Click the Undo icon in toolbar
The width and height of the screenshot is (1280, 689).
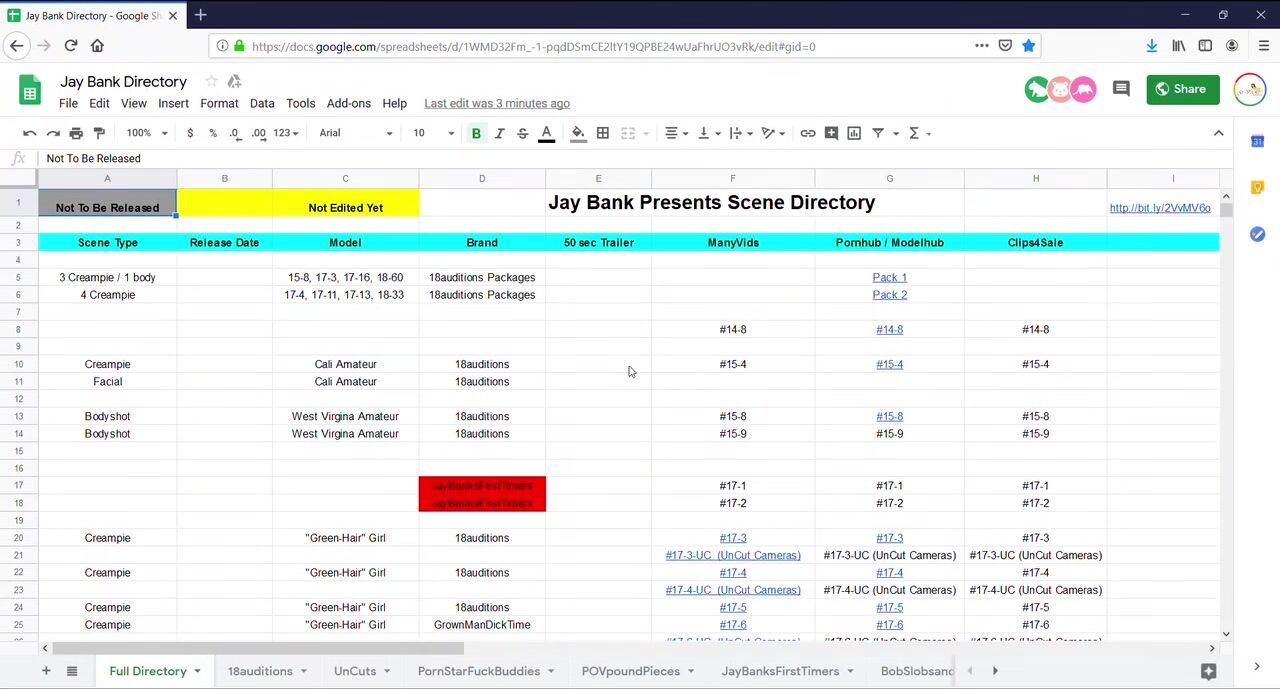coord(30,133)
